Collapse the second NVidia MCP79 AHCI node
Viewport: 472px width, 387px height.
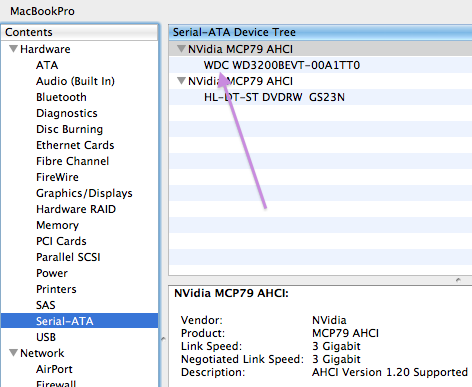click(181, 81)
